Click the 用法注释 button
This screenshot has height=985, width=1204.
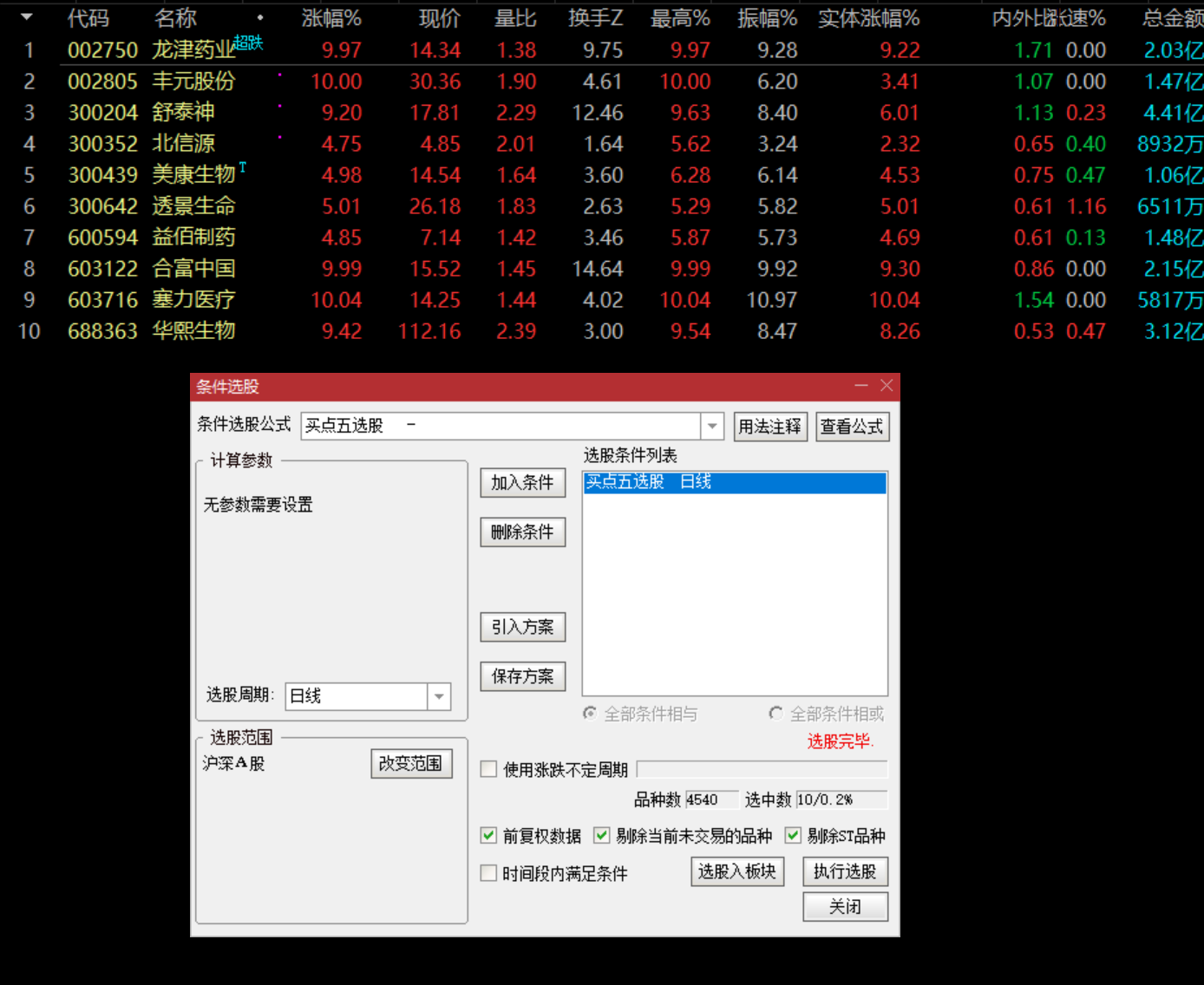[770, 427]
